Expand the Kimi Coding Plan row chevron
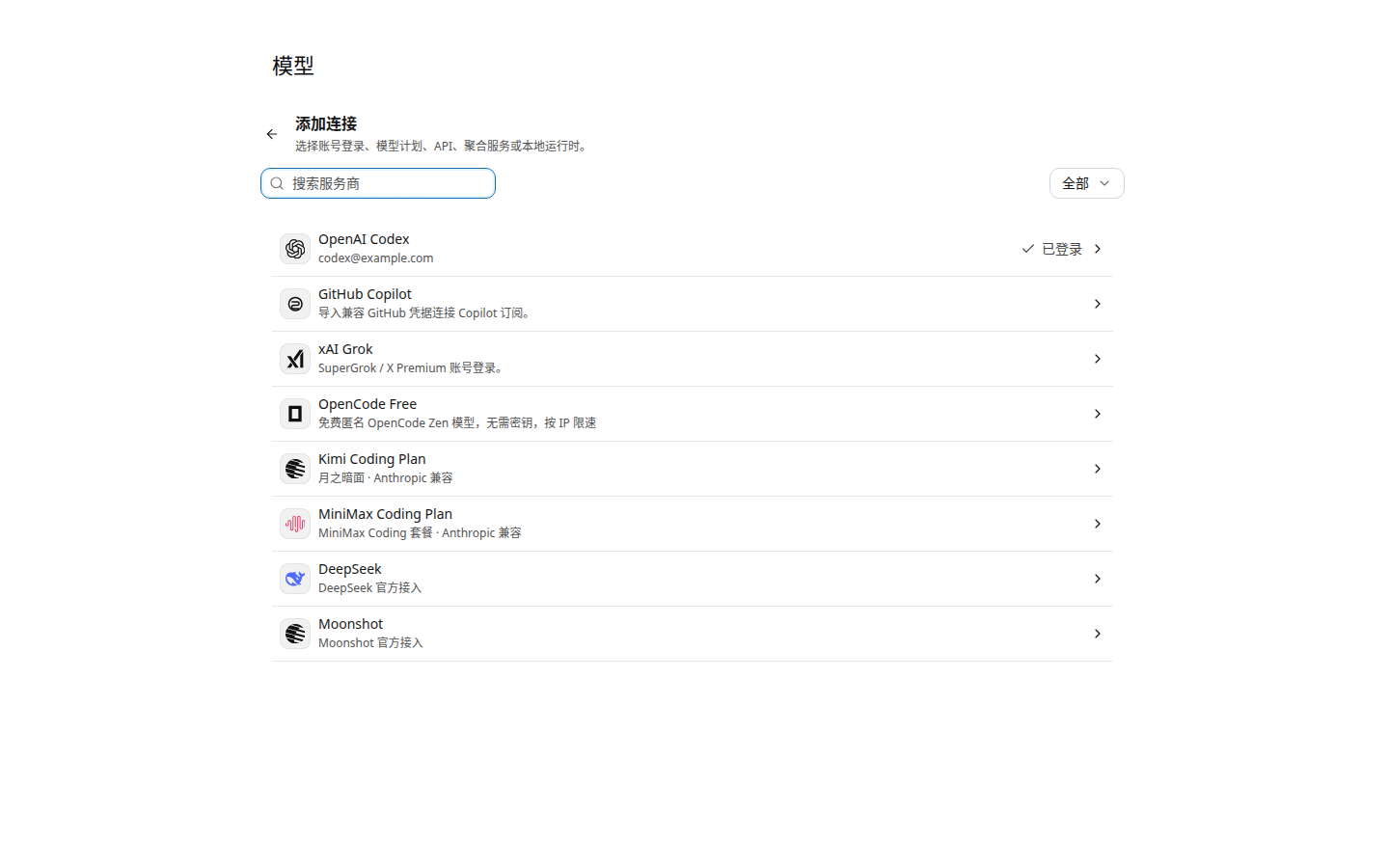 click(x=1098, y=469)
